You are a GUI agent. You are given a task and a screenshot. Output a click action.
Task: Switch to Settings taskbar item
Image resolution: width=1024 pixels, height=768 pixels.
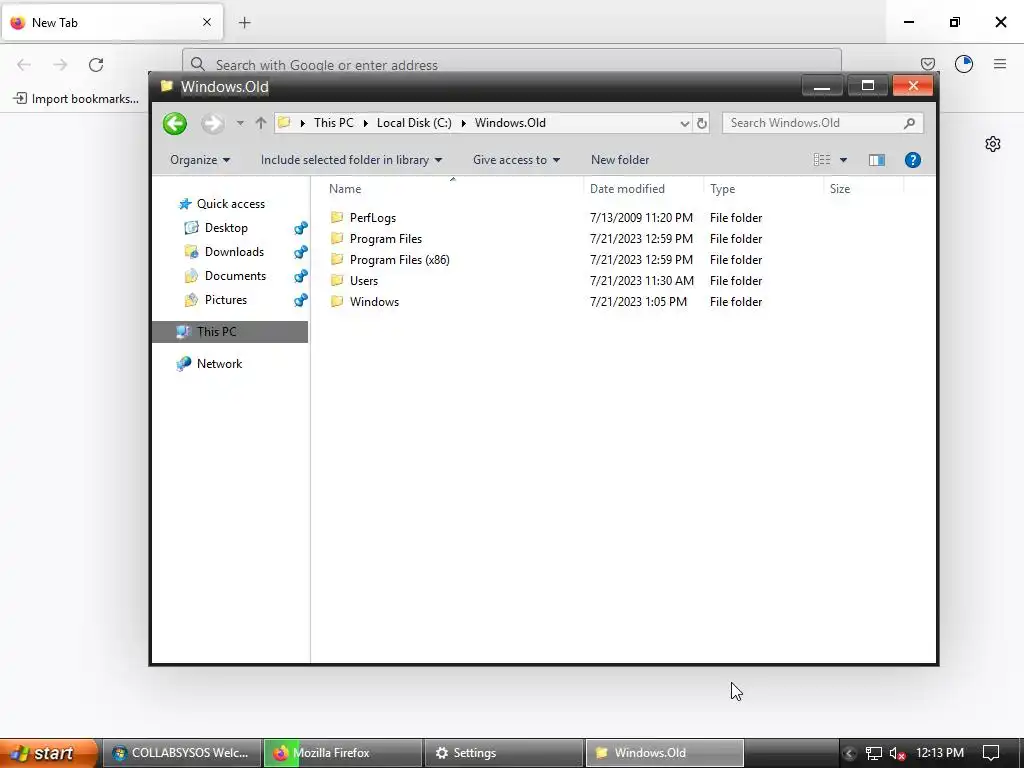(503, 753)
